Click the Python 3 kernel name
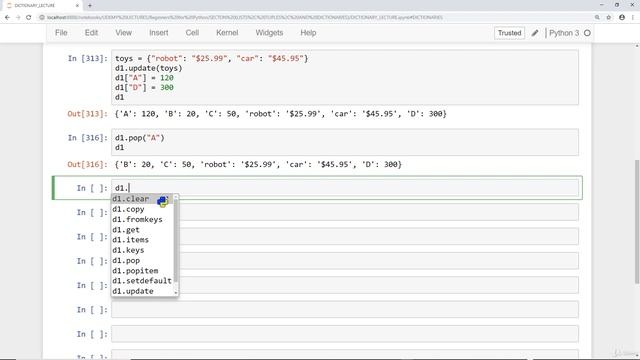The image size is (640, 360). coord(564,33)
